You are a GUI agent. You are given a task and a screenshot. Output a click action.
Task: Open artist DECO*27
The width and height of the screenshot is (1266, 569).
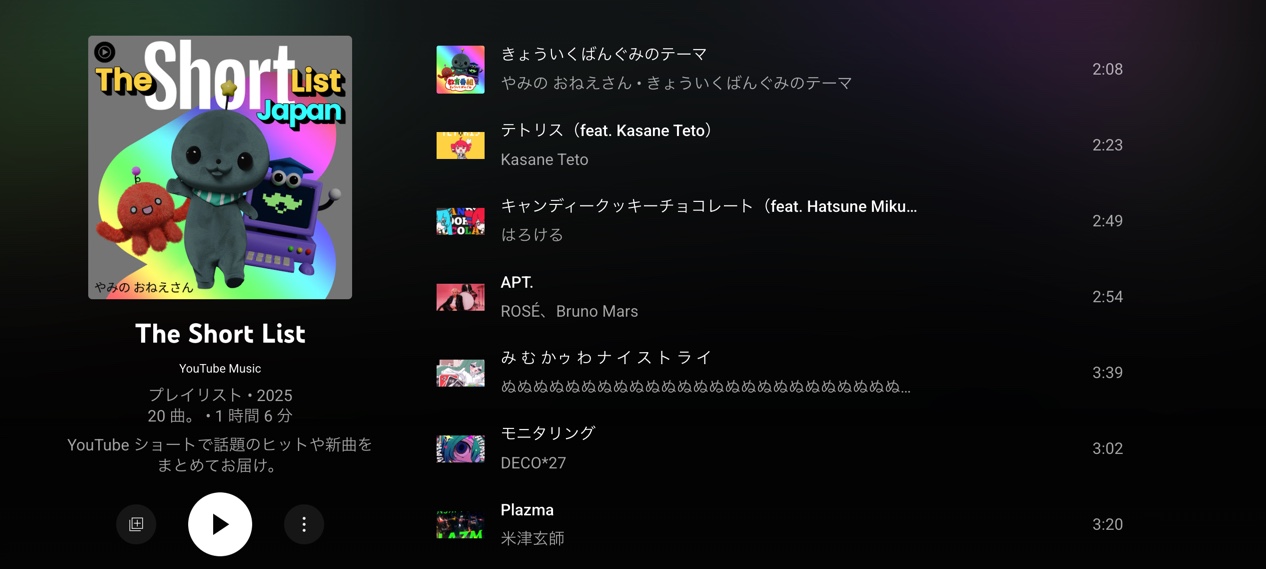[x=533, y=463]
